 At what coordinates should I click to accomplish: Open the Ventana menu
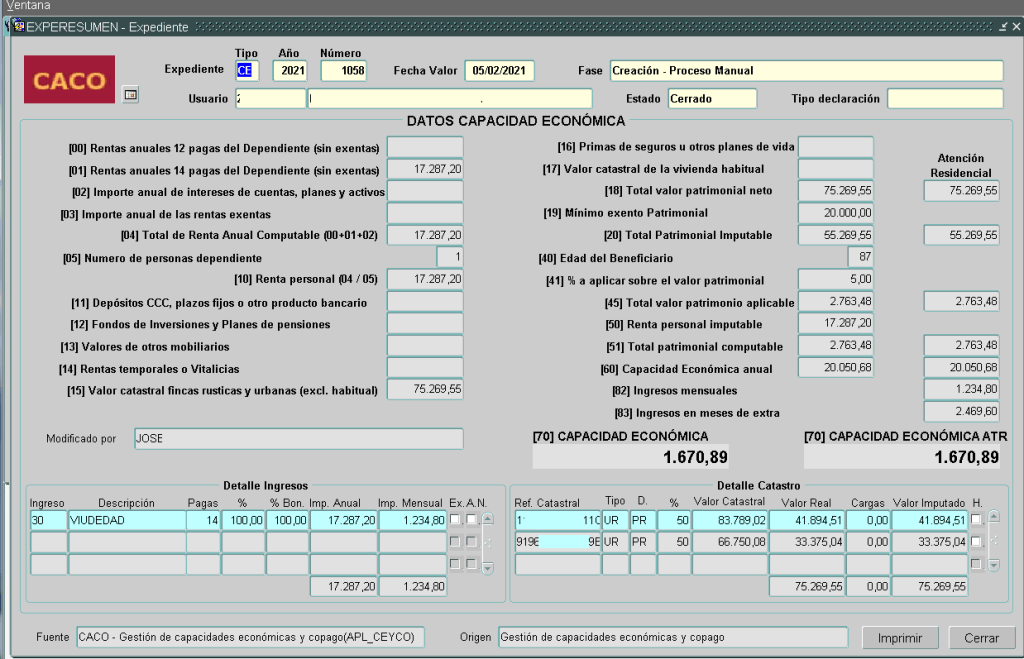[x=28, y=6]
